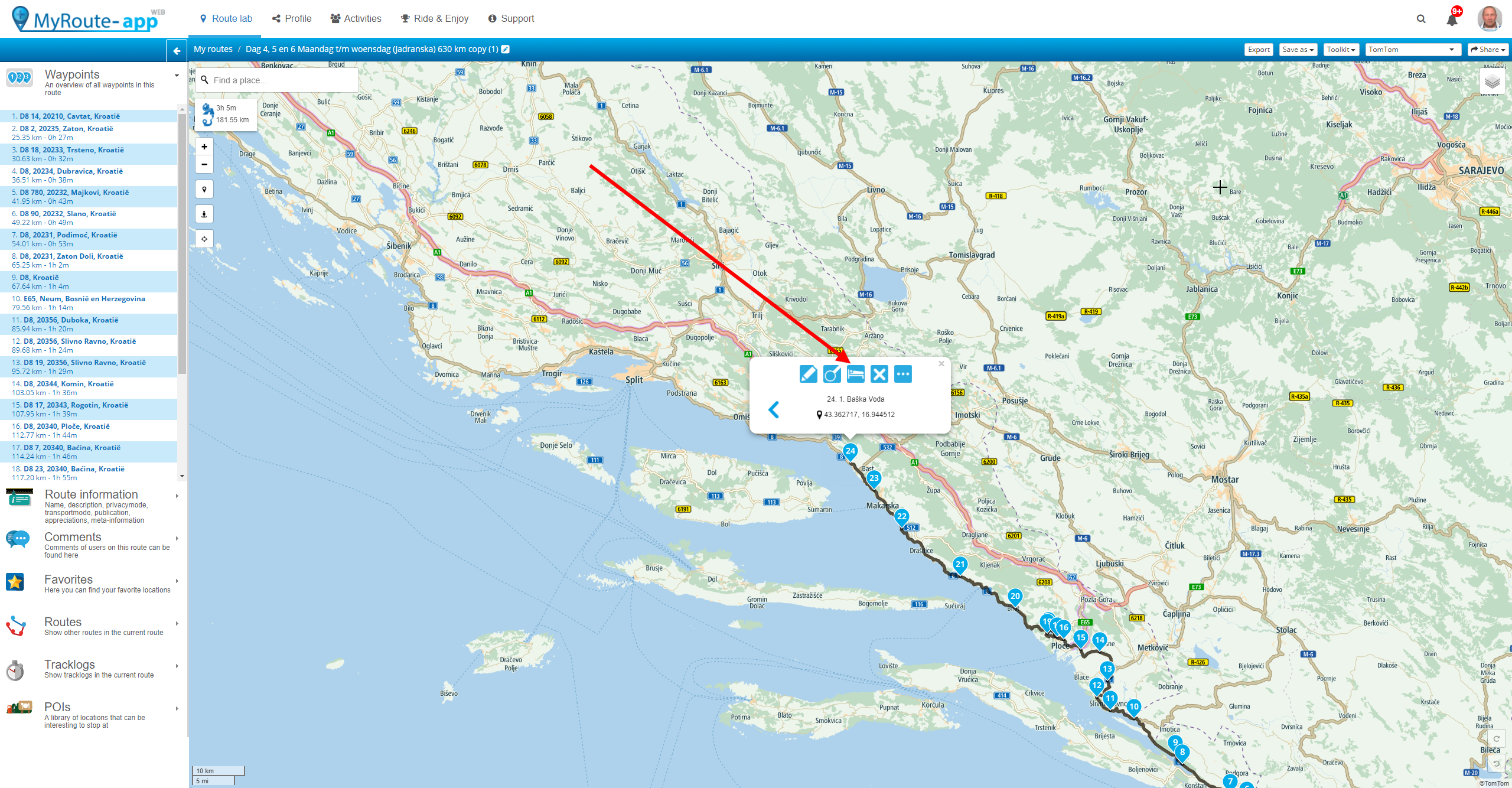Image resolution: width=1512 pixels, height=788 pixels.
Task: Click the Find a place search field
Action: [x=278, y=80]
